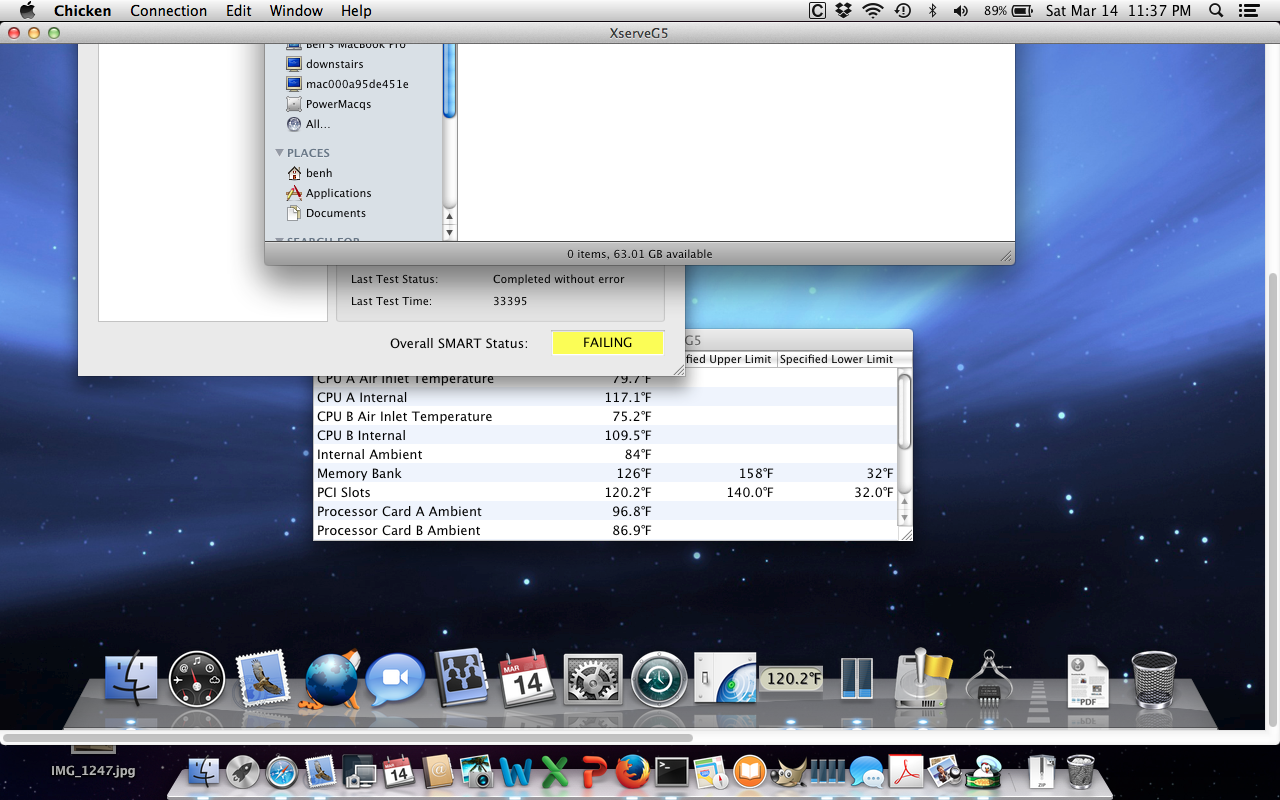Select the Memory Bank temperature row
Image resolution: width=1280 pixels, height=800 pixels.
605,473
